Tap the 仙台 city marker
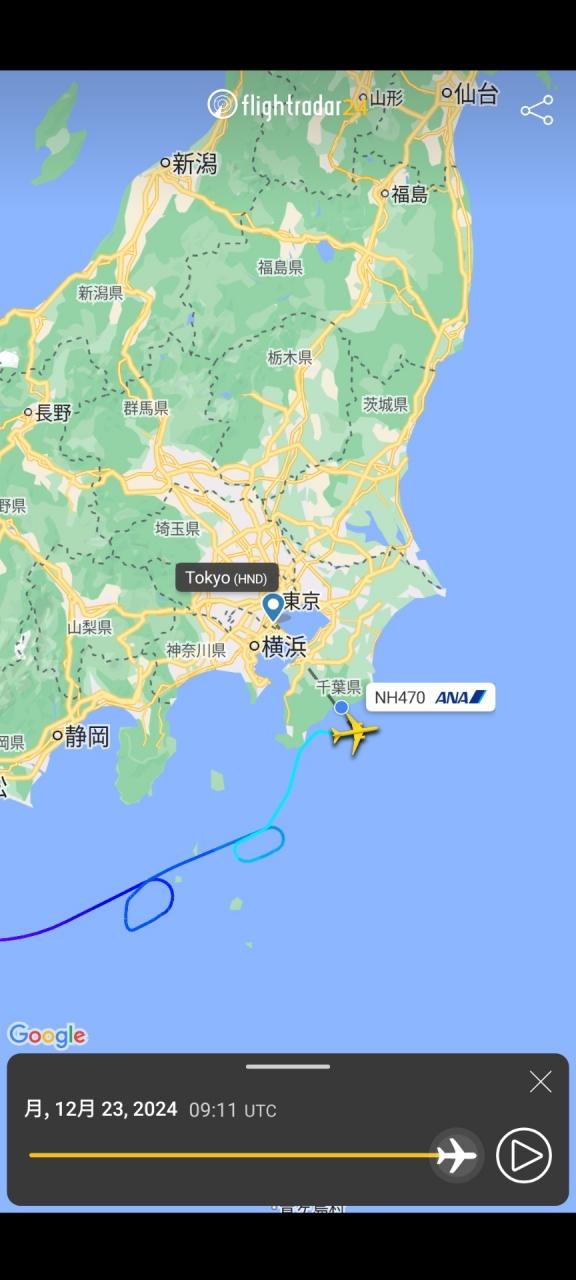The image size is (576, 1280). (447, 93)
